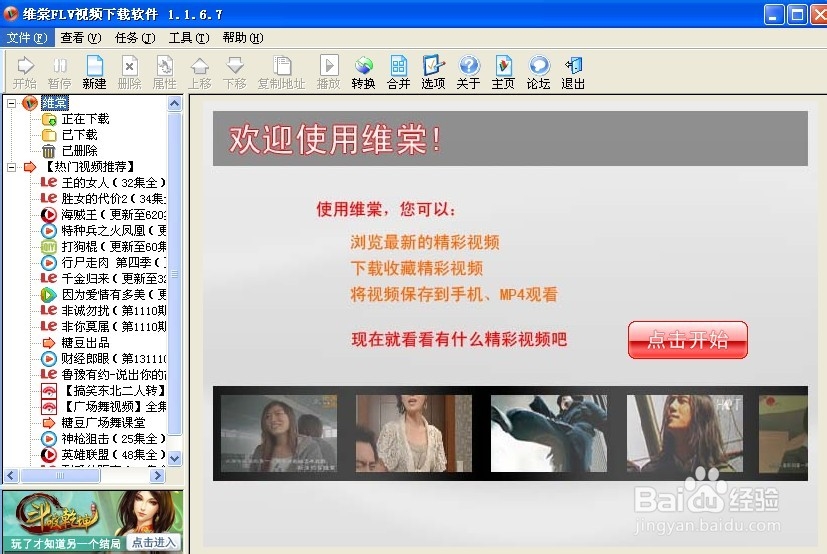827x554 pixels.
Task: Select 王的女人 in the tree
Action: click(113, 183)
